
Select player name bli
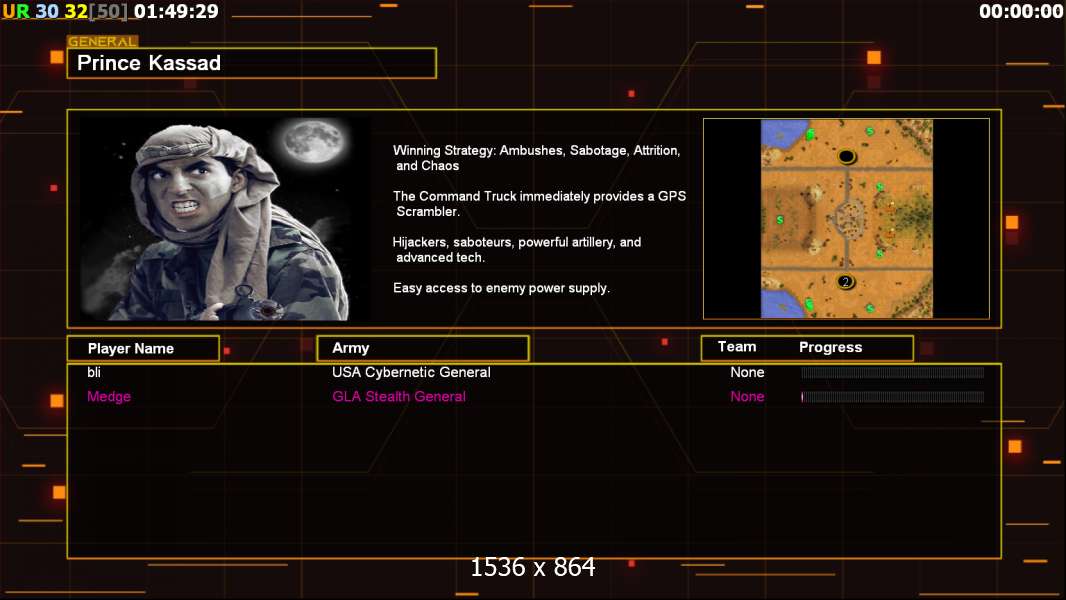click(94, 372)
